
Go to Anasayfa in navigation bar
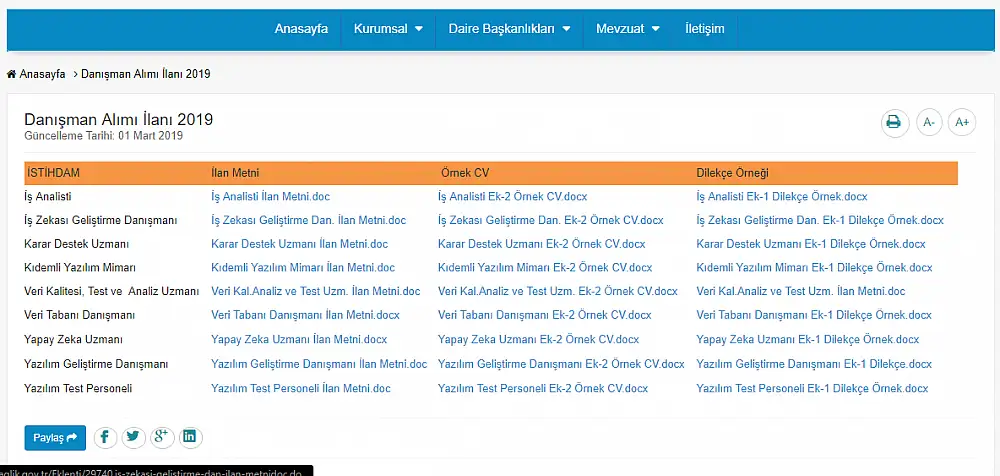pyautogui.click(x=301, y=29)
